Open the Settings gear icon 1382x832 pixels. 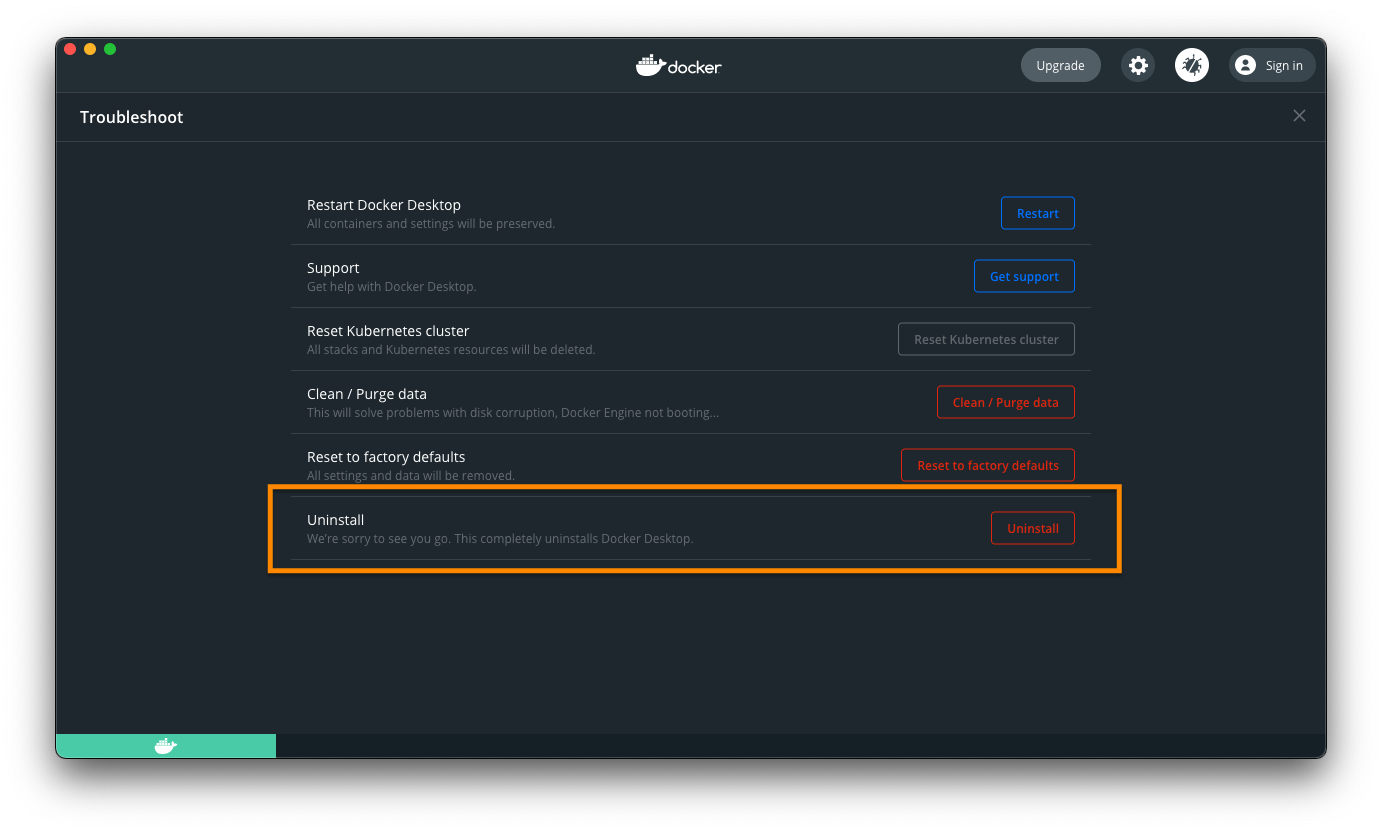click(x=1138, y=65)
